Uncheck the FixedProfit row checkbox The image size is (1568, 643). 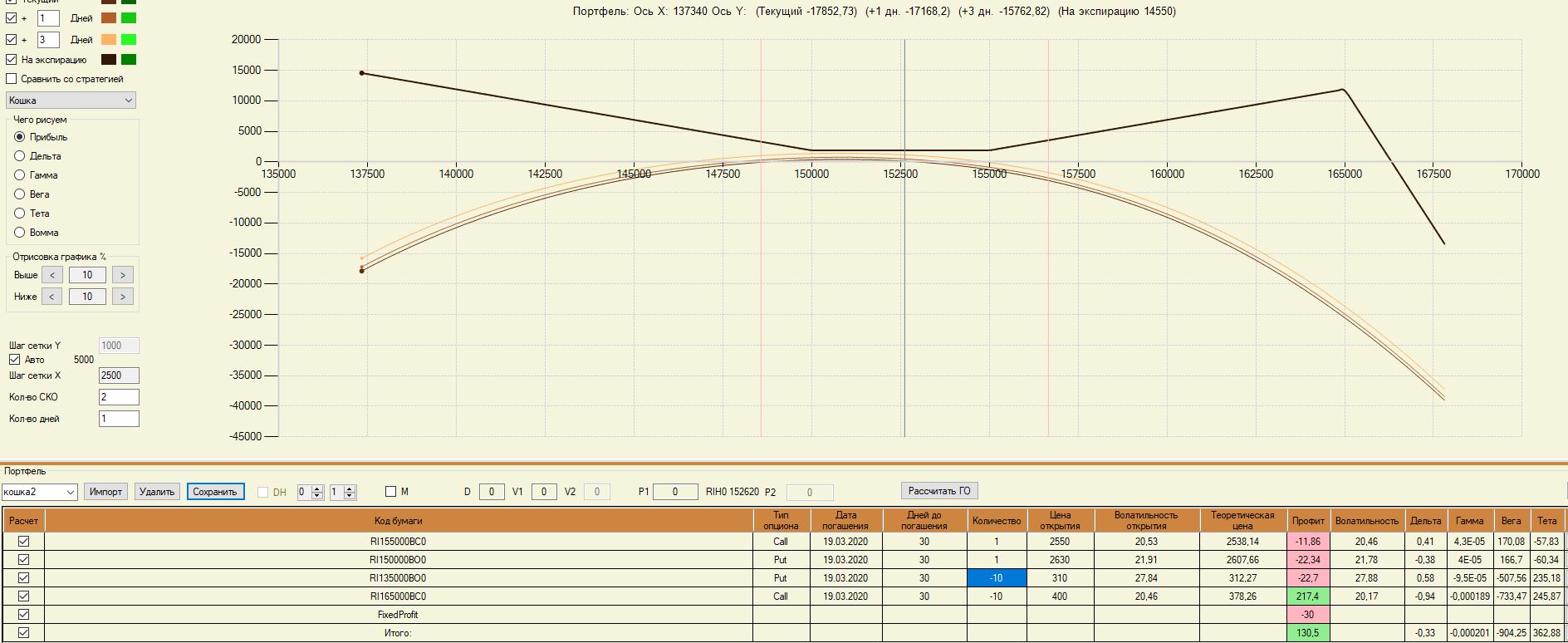pyautogui.click(x=24, y=614)
